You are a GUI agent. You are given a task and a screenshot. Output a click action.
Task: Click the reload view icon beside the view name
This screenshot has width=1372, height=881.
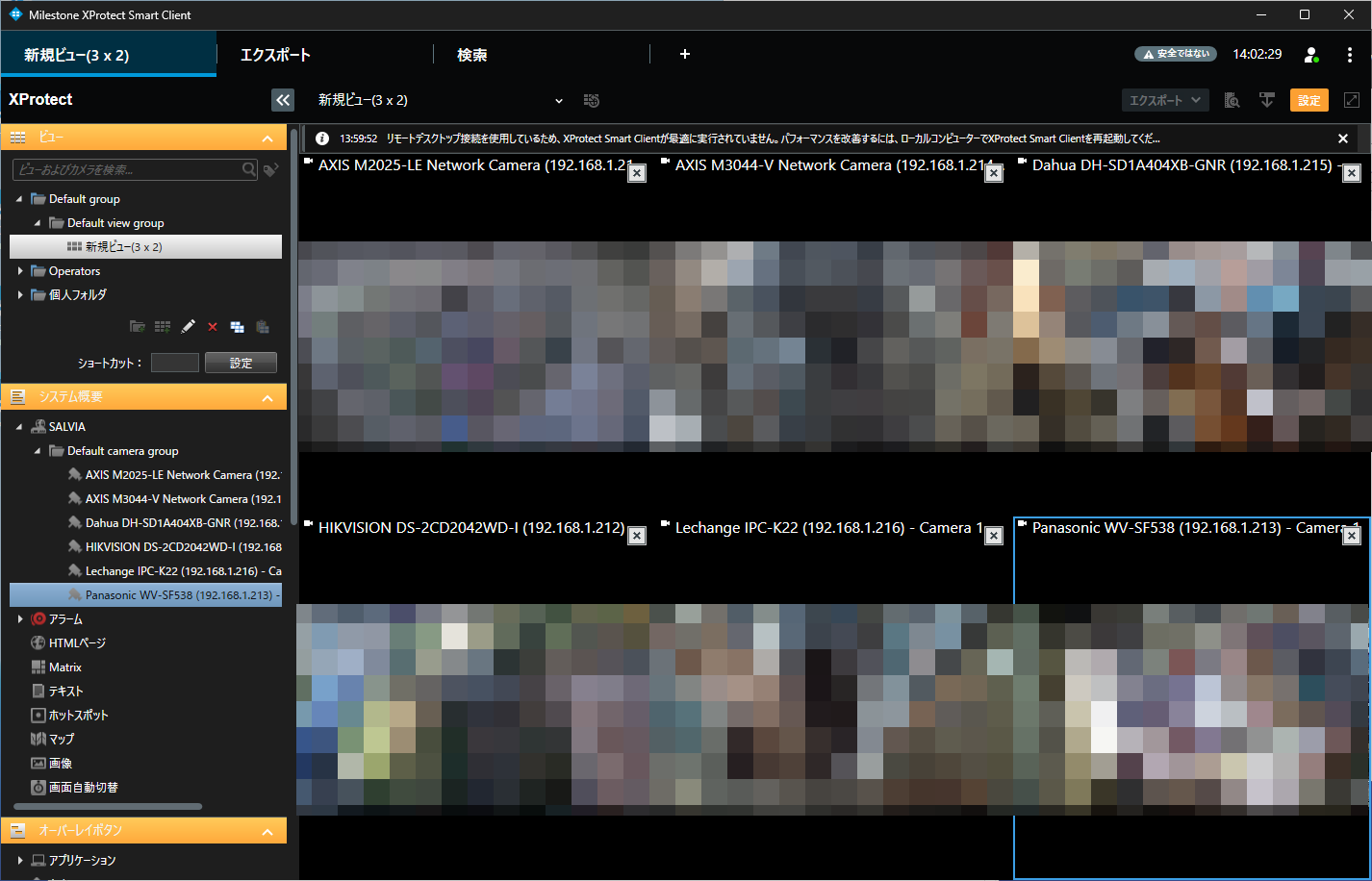tap(592, 100)
